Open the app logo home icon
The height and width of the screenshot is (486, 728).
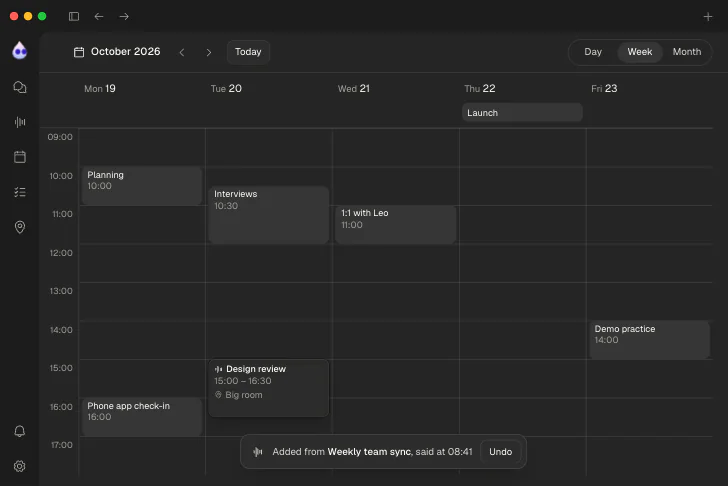(20, 51)
